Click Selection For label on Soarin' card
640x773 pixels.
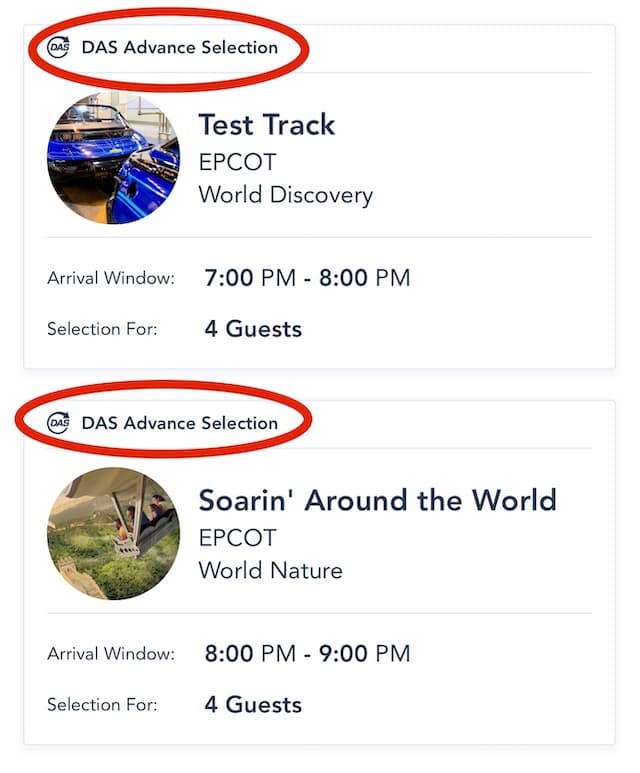pos(102,704)
